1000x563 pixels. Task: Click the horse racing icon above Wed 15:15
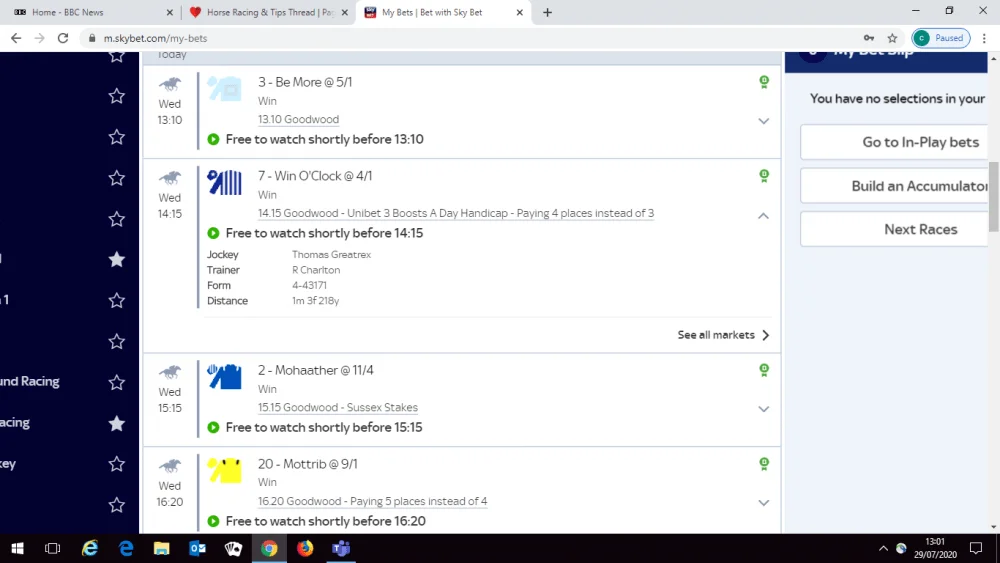170,372
